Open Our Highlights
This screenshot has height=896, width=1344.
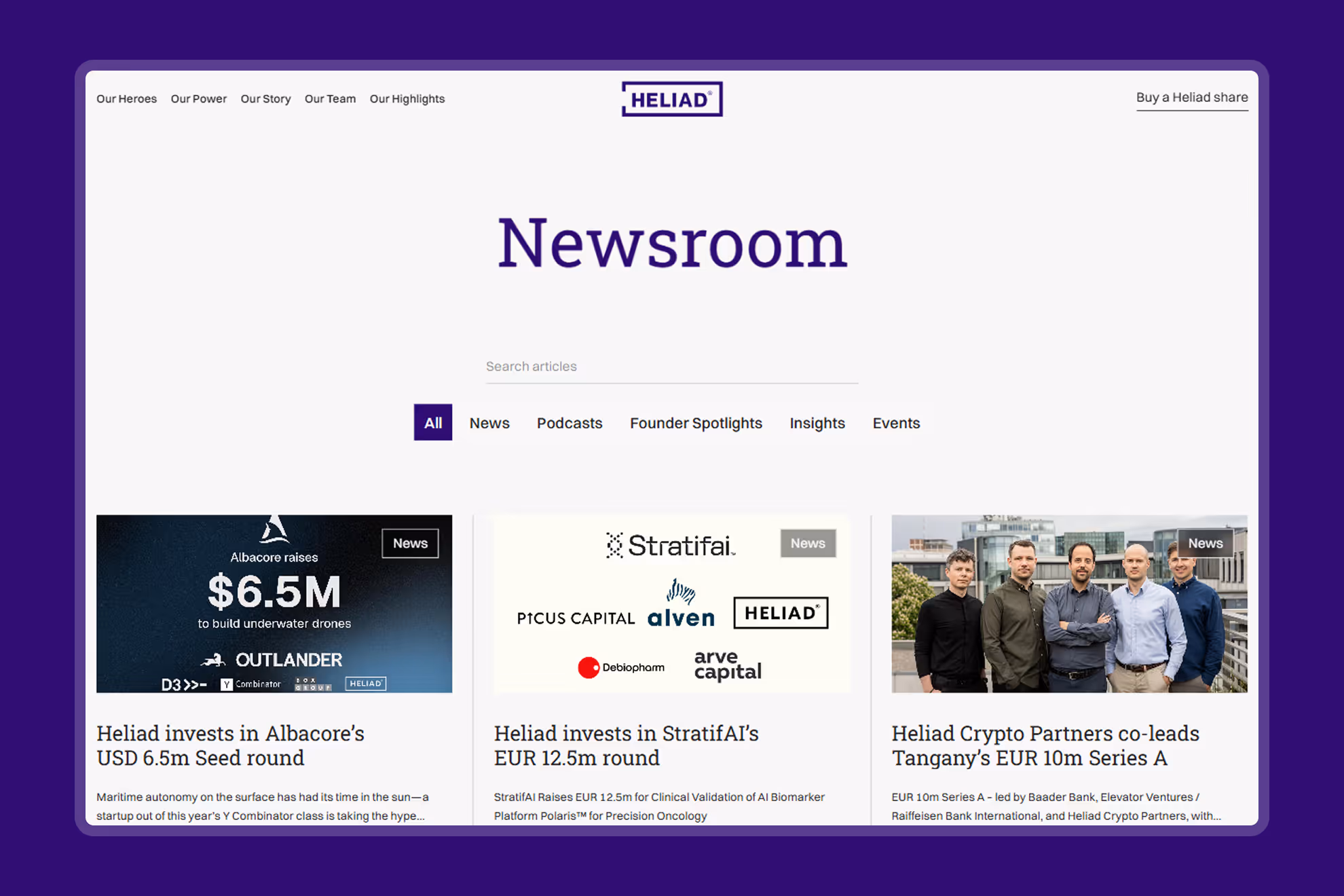pyautogui.click(x=407, y=99)
